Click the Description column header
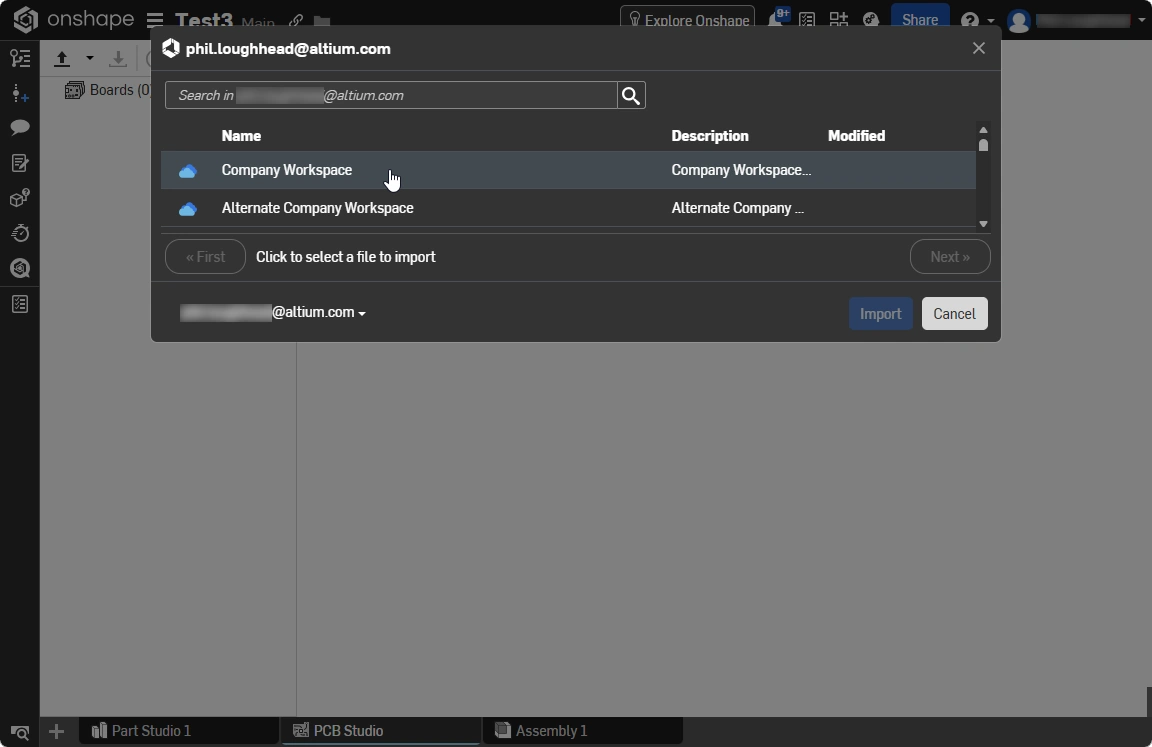The height and width of the screenshot is (747, 1152). click(x=710, y=136)
